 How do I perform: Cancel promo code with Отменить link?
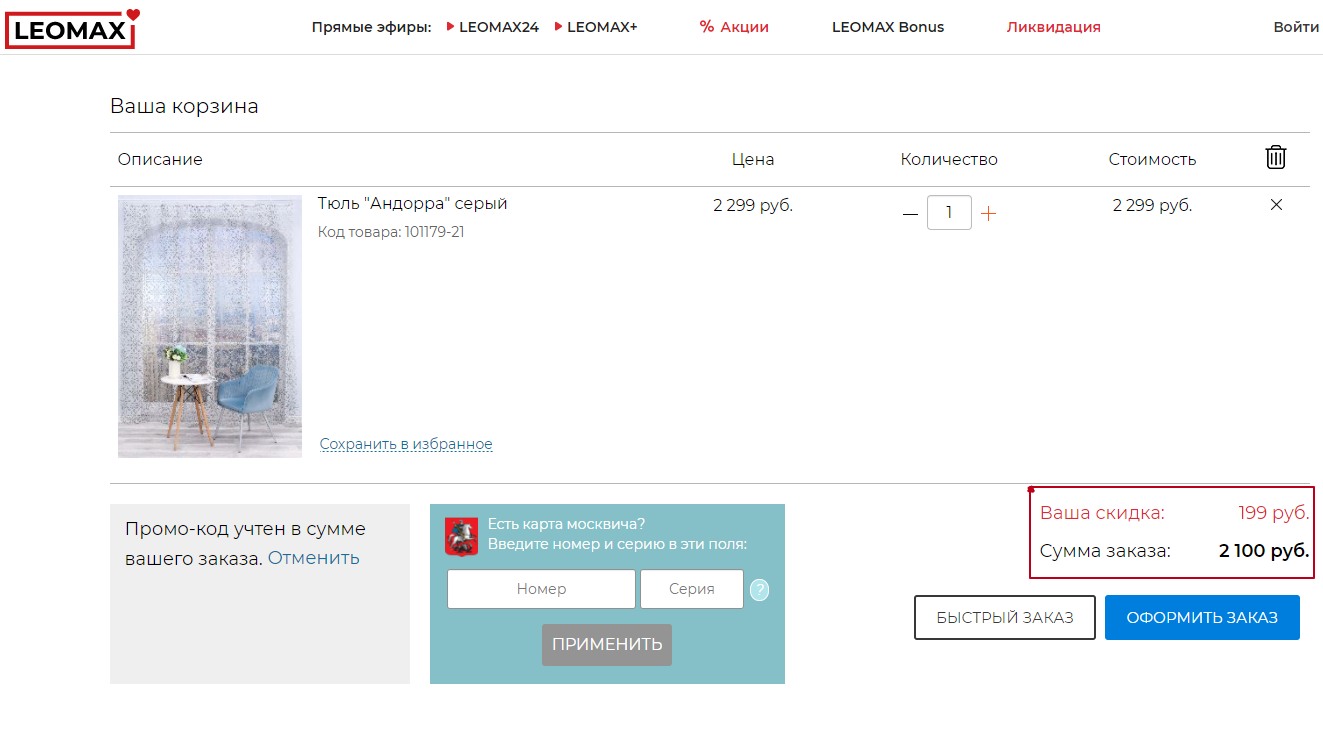point(313,558)
